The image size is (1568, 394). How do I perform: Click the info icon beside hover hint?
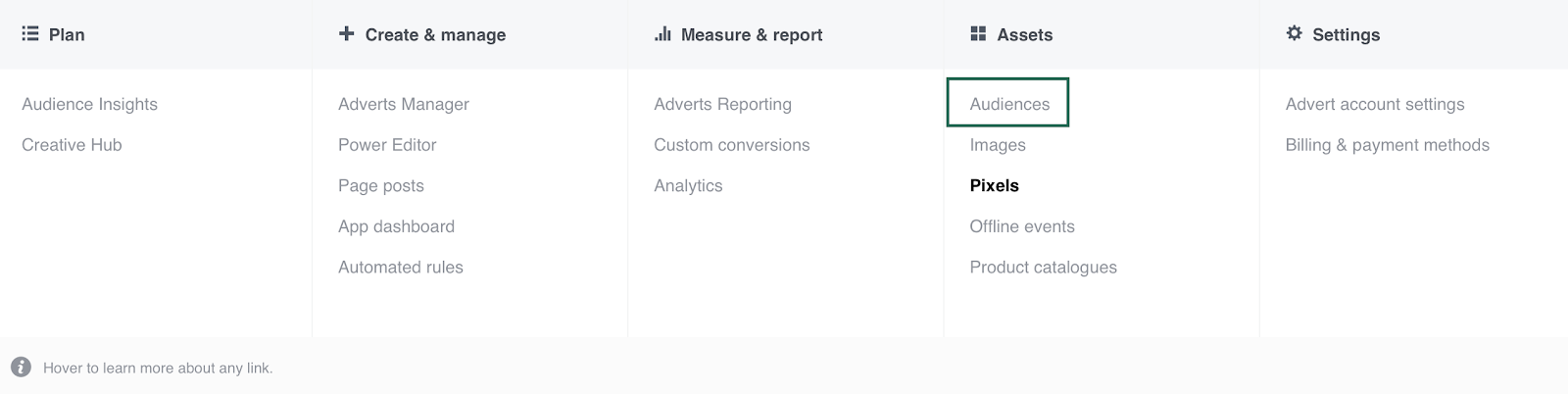point(21,368)
